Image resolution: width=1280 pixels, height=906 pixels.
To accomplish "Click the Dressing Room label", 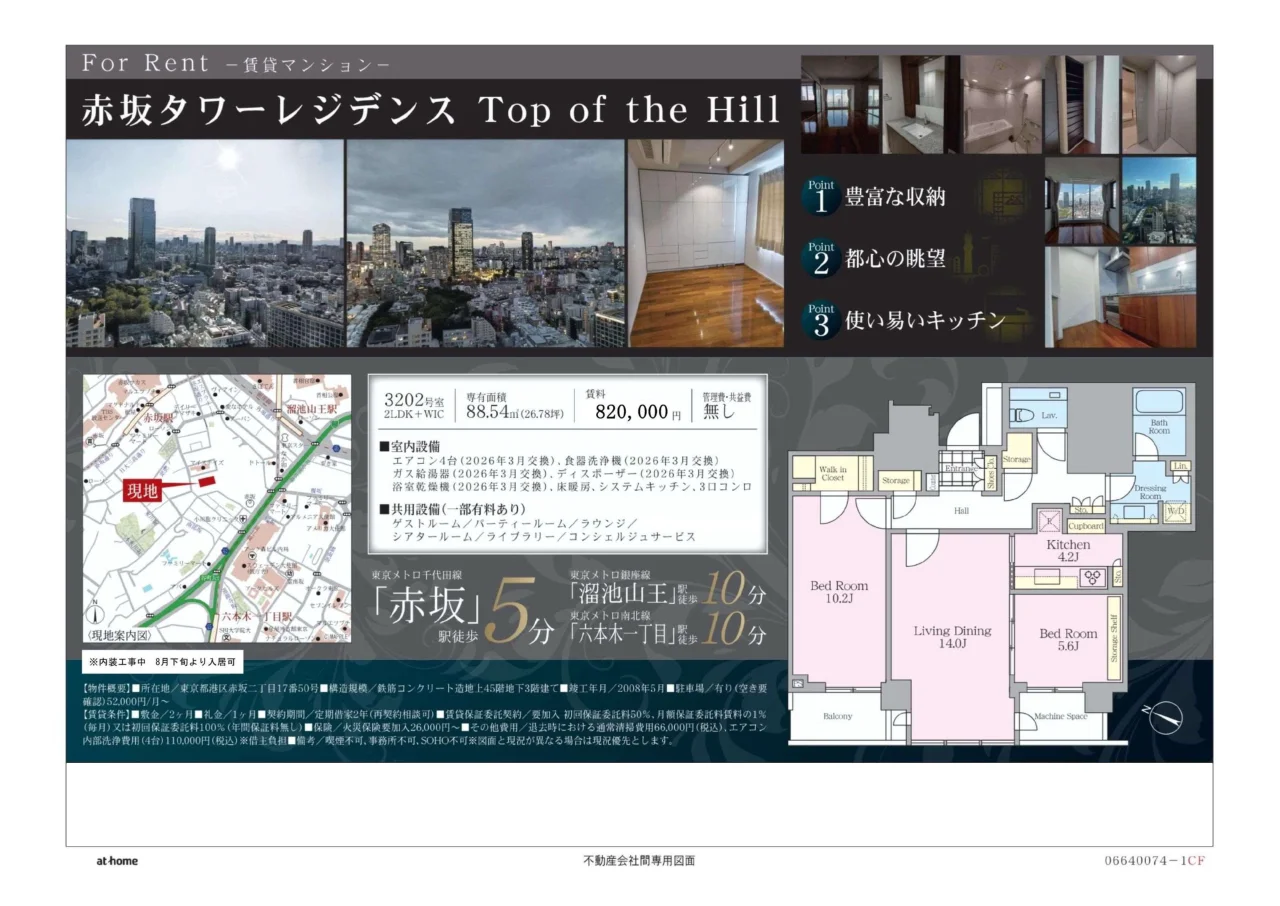I will click(x=1150, y=492).
